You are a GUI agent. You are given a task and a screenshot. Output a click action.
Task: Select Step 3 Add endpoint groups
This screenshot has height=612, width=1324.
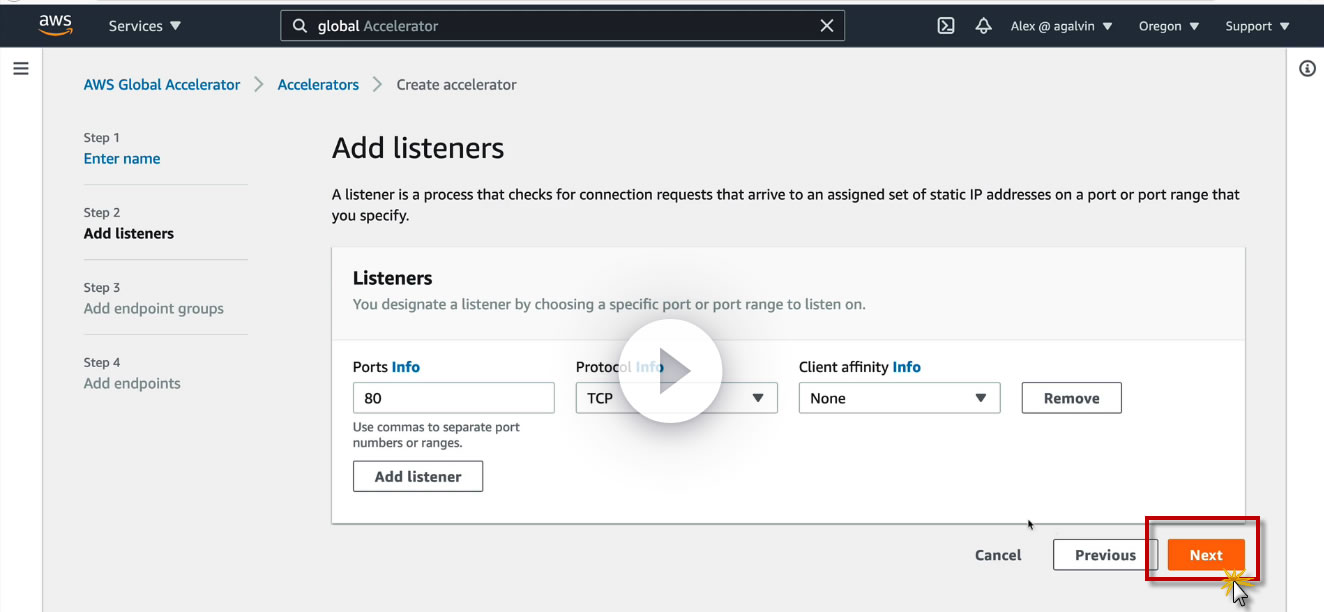154,309
